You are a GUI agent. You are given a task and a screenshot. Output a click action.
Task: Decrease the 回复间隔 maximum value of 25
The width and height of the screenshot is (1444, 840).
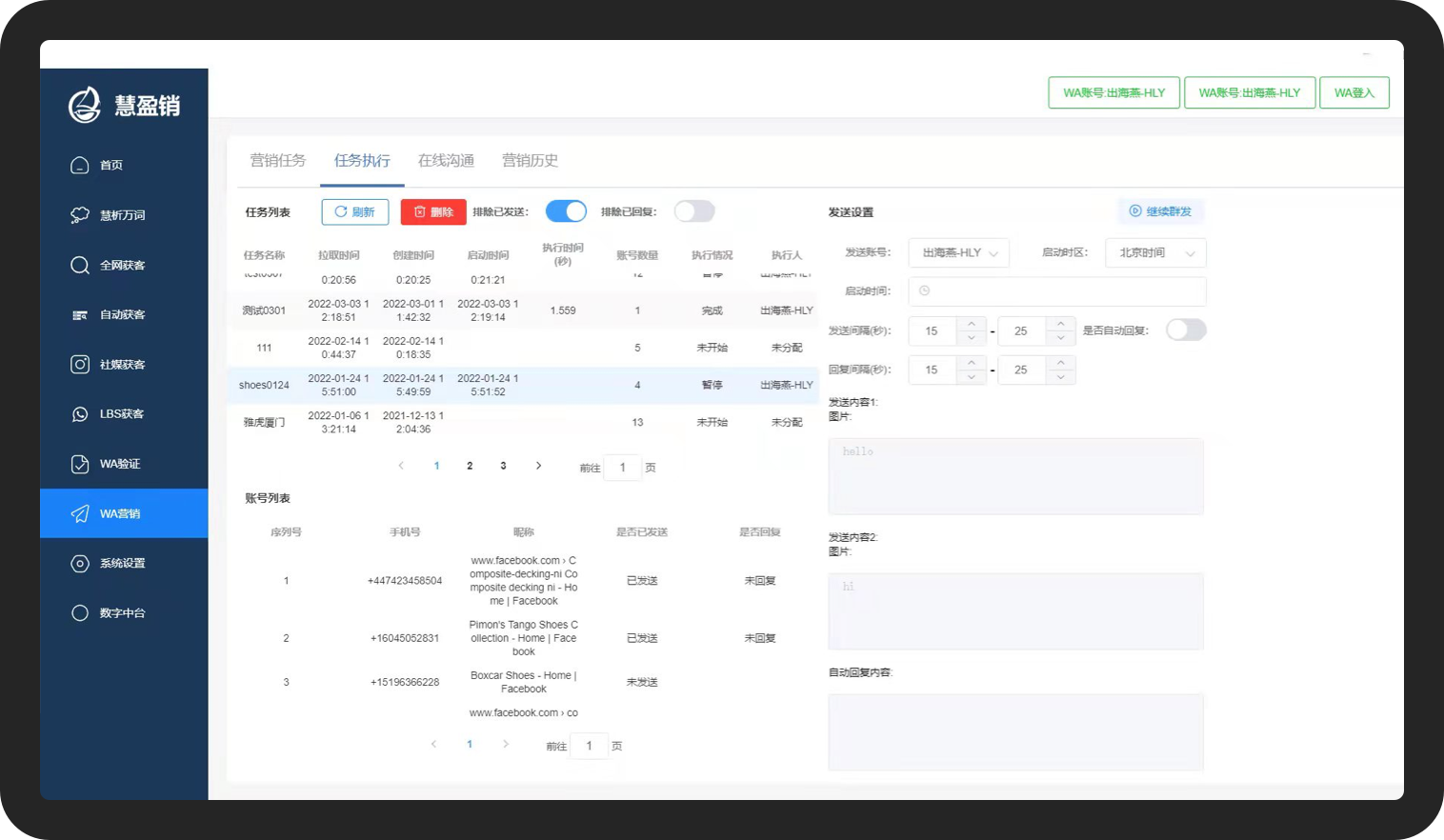pos(1061,377)
